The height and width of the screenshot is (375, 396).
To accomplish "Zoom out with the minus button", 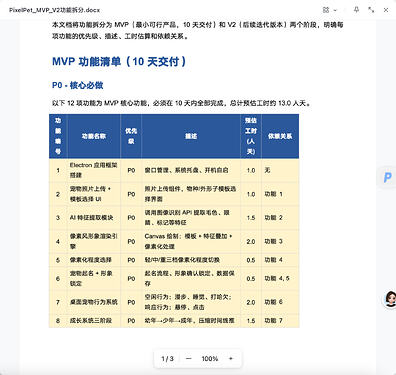I will pyautogui.click(x=188, y=359).
